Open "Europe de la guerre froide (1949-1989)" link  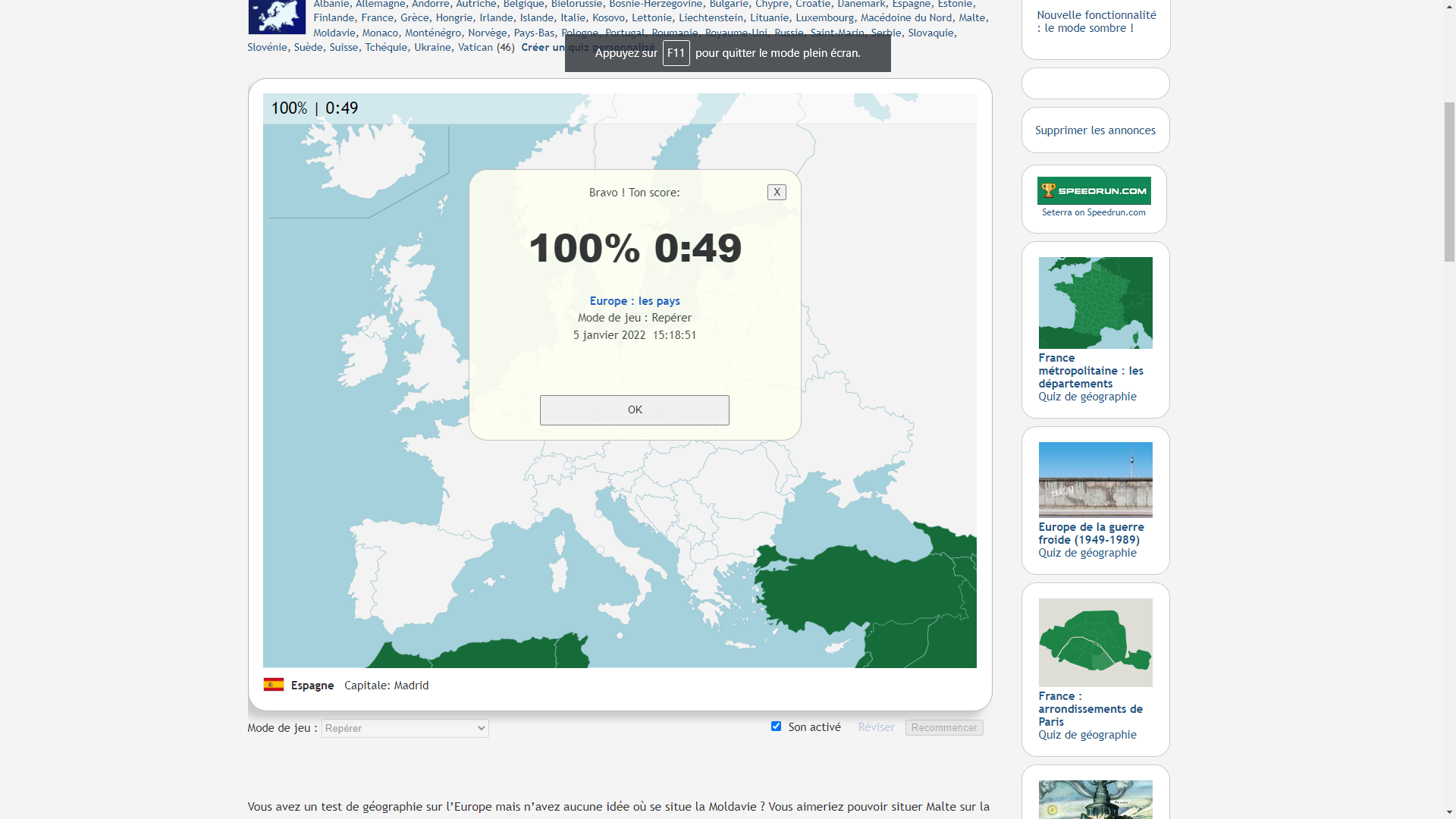[1091, 533]
